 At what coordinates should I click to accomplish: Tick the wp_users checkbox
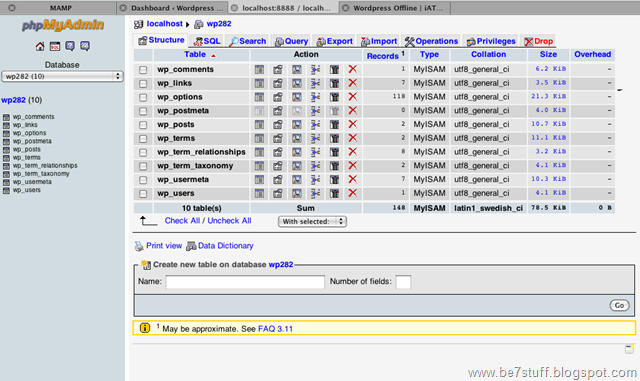pos(143,194)
